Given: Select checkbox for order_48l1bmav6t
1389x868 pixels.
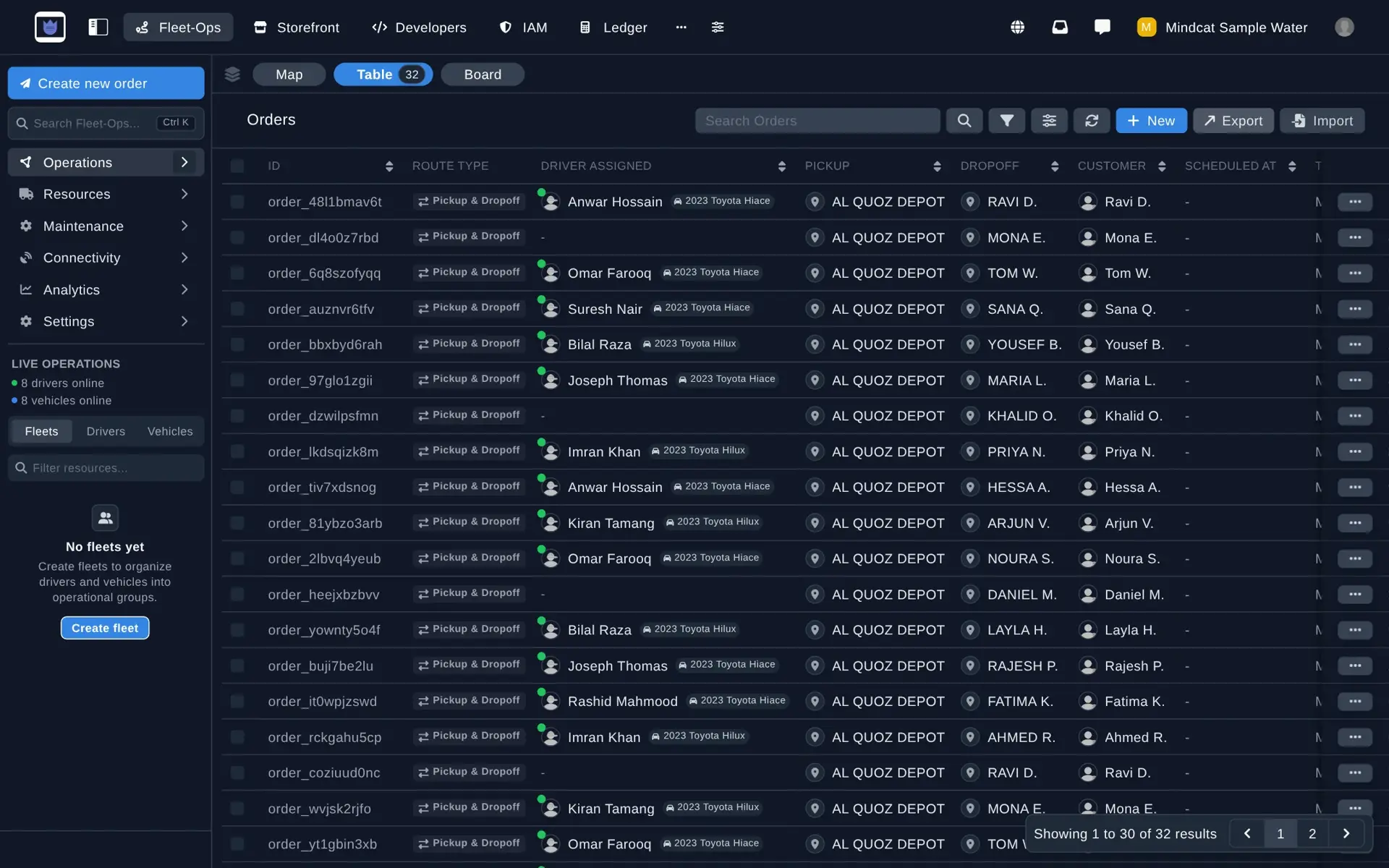Looking at the screenshot, I should [237, 202].
